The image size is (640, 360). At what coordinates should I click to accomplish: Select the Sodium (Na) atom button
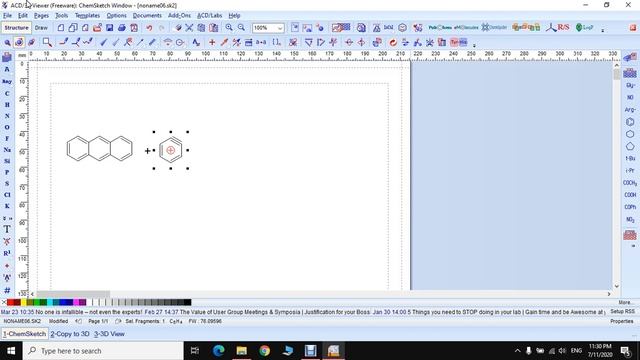coord(7,150)
